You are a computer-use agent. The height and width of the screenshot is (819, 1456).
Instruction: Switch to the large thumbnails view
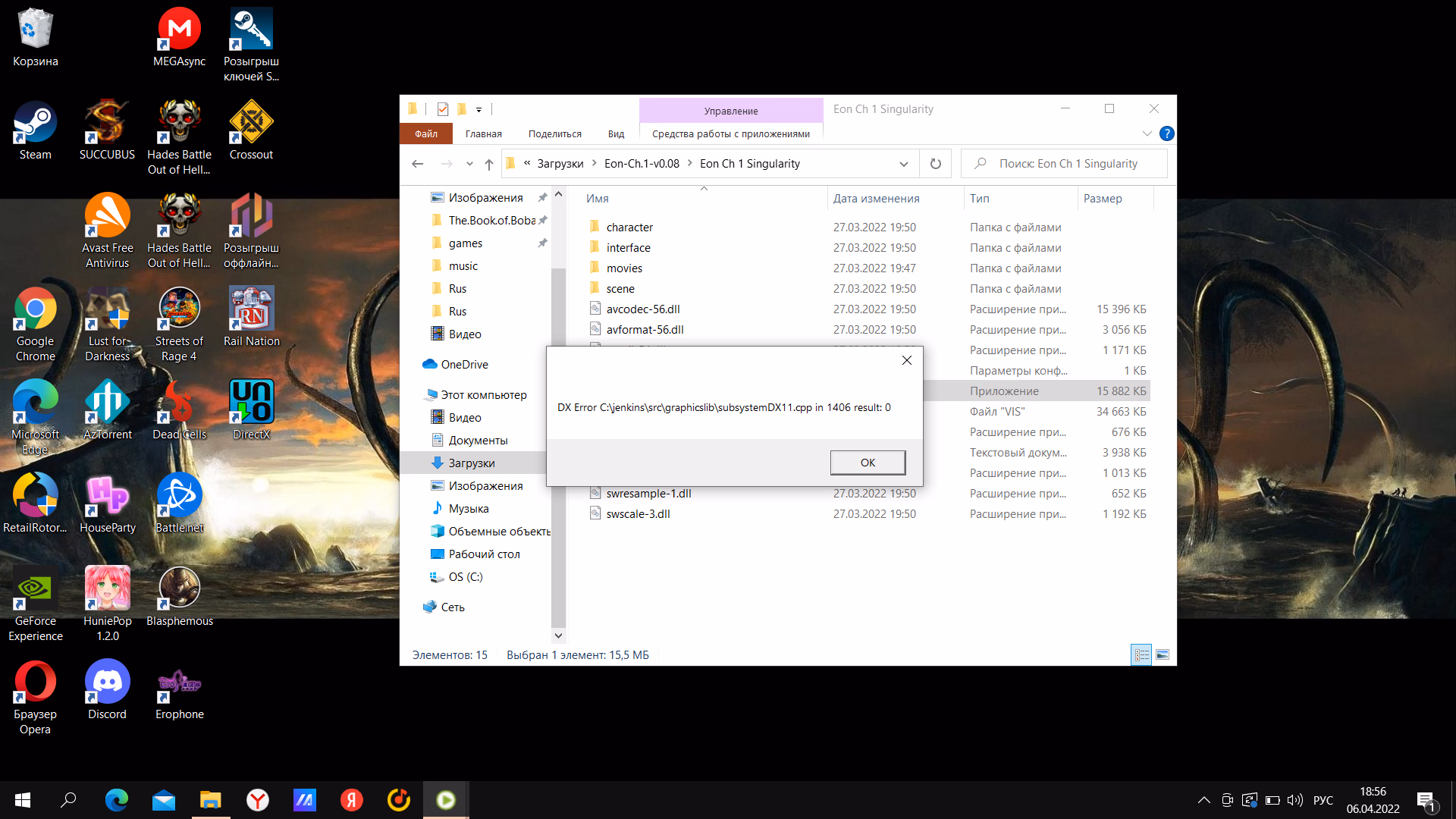[1163, 654]
